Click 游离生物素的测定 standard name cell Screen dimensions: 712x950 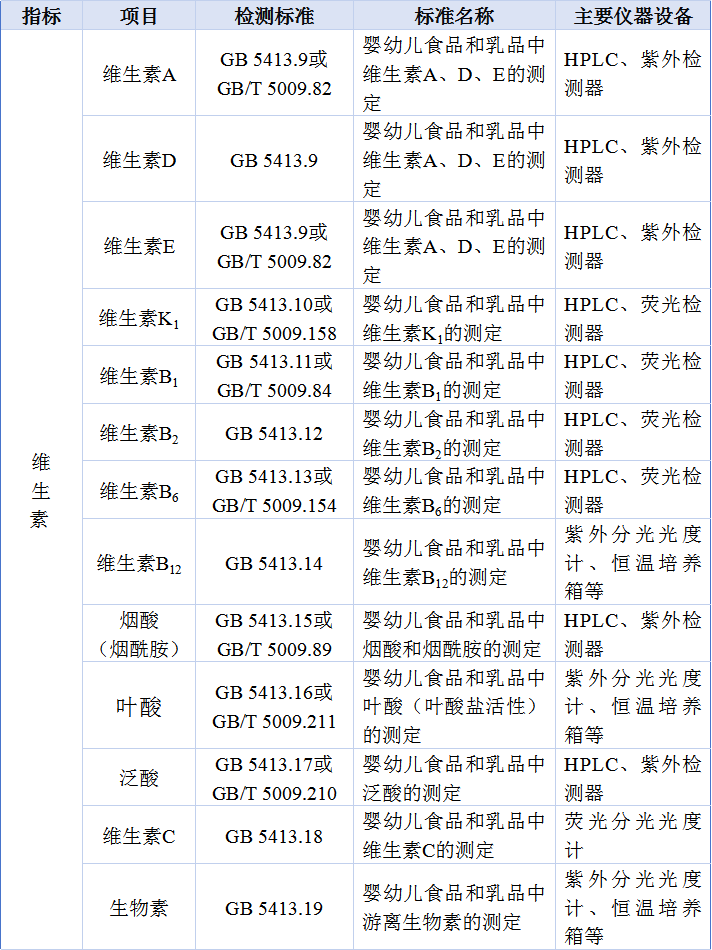pyautogui.click(x=454, y=907)
